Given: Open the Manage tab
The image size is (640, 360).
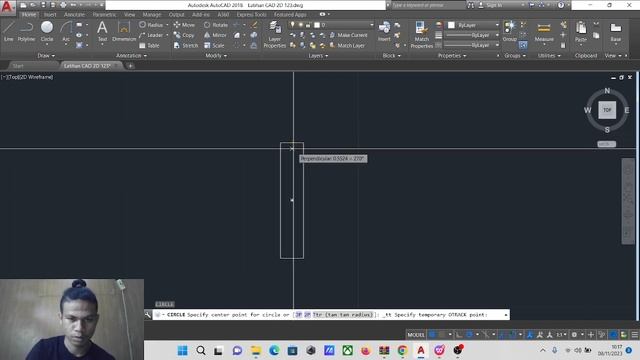Looking at the screenshot, I should (152, 14).
